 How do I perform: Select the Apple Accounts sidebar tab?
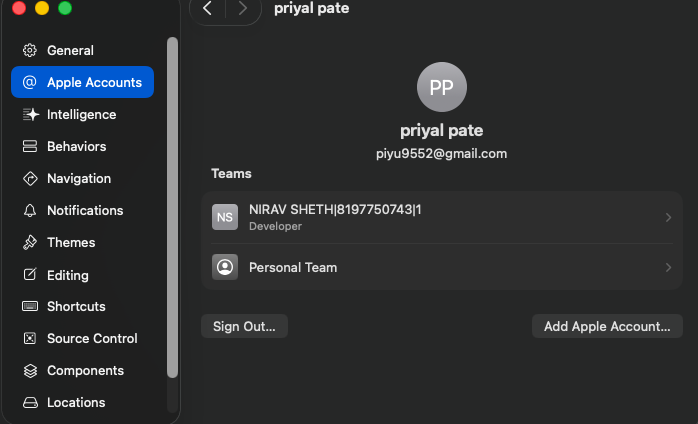coord(82,82)
